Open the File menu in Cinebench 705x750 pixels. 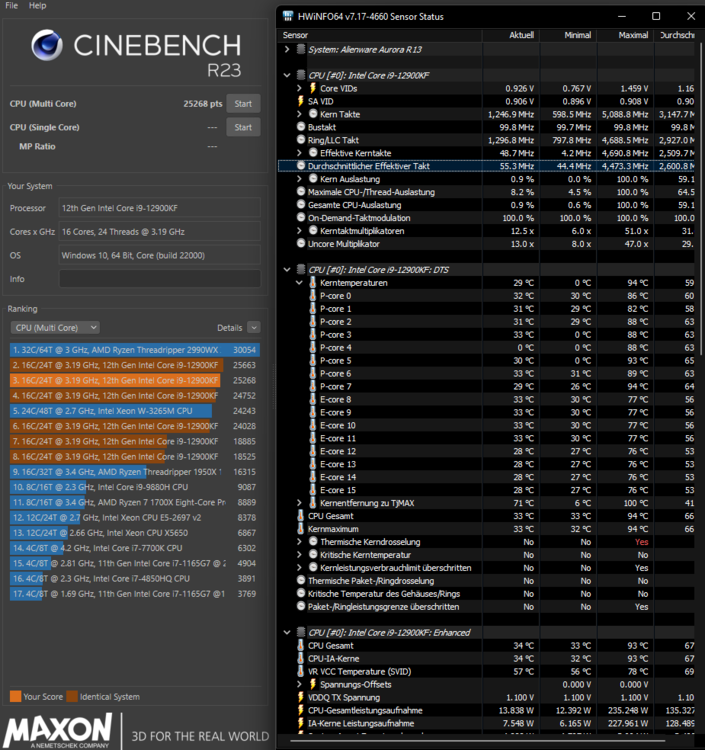click(10, 6)
